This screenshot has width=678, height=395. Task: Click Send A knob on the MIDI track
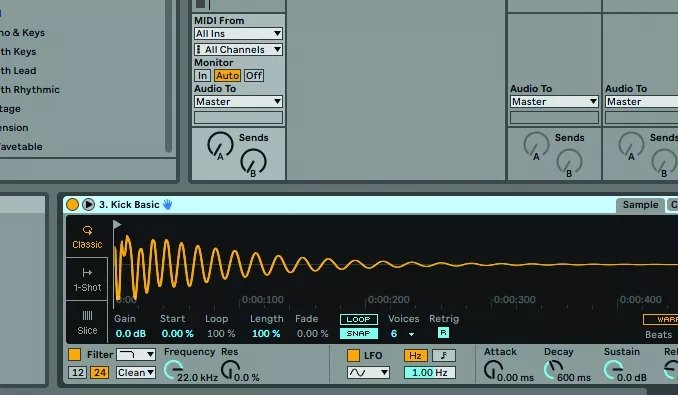(x=220, y=145)
